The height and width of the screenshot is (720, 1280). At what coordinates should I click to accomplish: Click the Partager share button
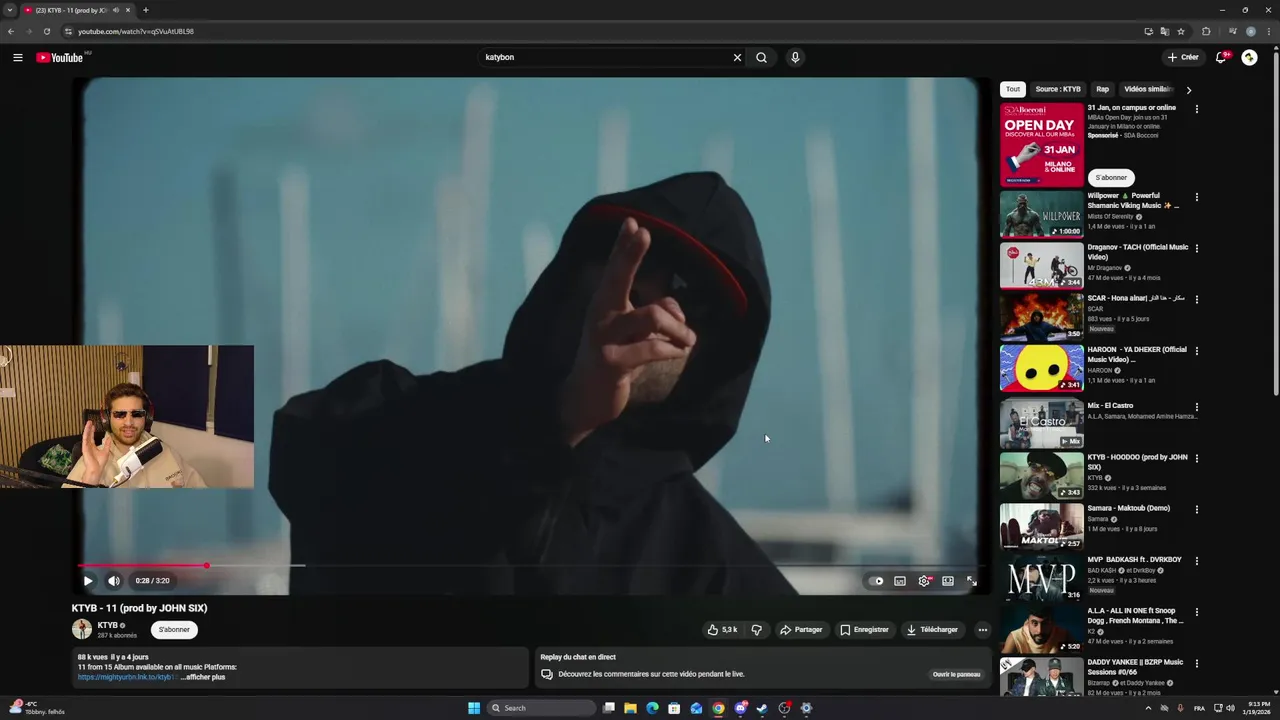click(x=801, y=630)
